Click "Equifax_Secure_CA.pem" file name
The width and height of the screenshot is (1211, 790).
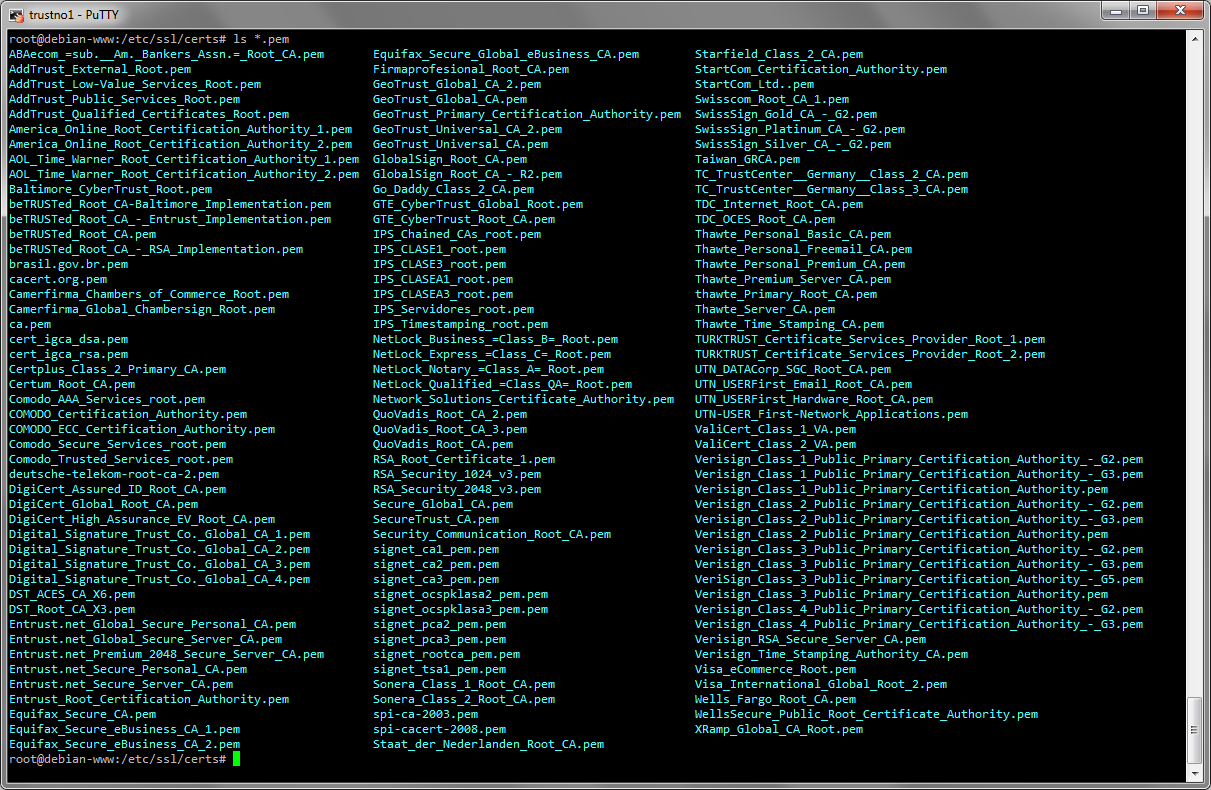coord(82,714)
